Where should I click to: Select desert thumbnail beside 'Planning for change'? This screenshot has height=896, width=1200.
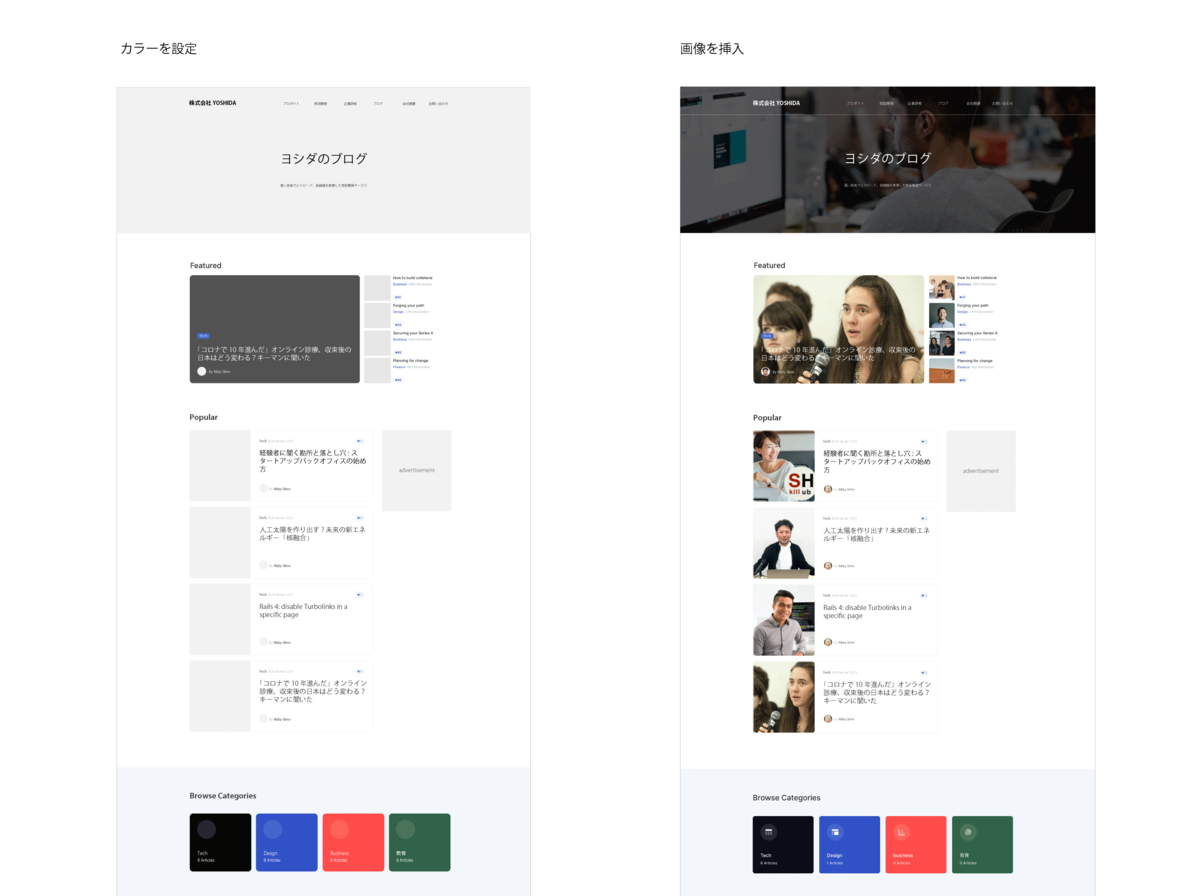[x=941, y=371]
